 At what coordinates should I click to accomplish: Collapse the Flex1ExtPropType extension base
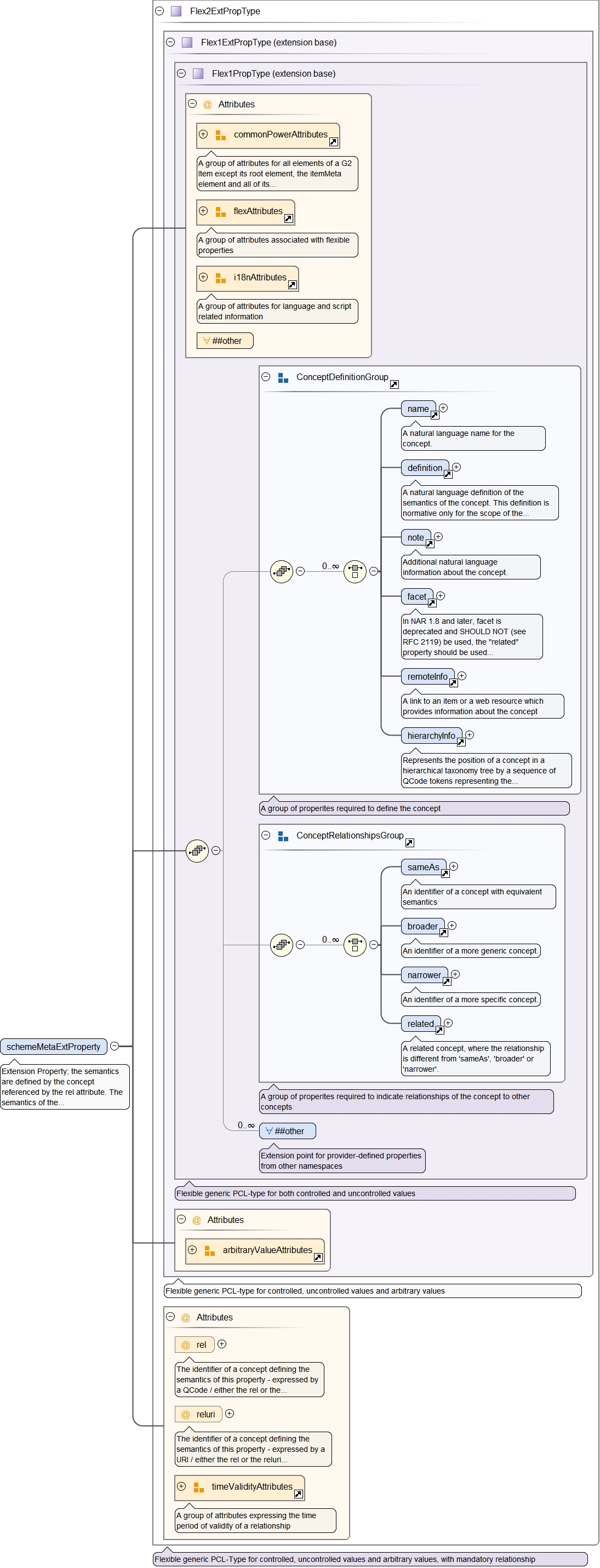[x=170, y=42]
